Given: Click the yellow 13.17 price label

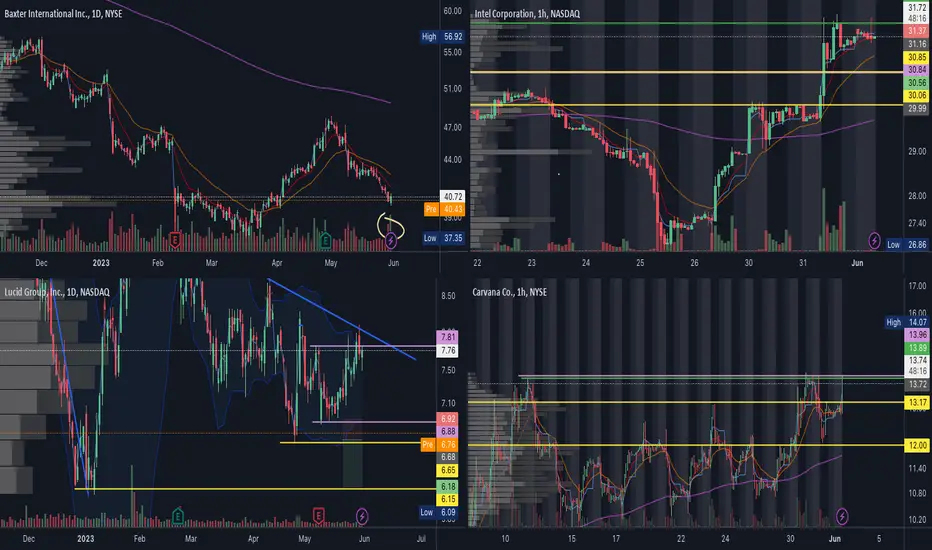Looking at the screenshot, I should coord(917,403).
